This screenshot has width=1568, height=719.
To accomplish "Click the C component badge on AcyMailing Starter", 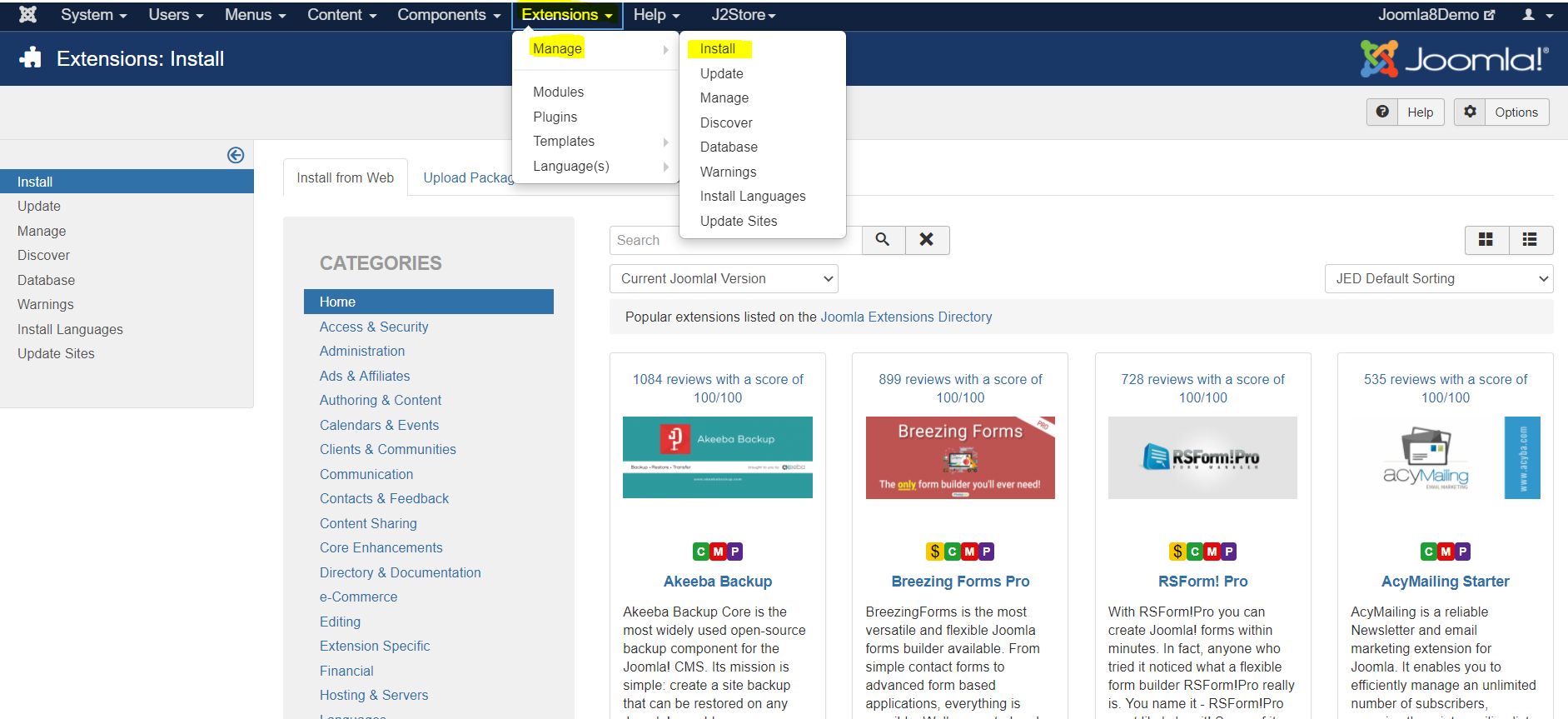I will click(x=1429, y=552).
